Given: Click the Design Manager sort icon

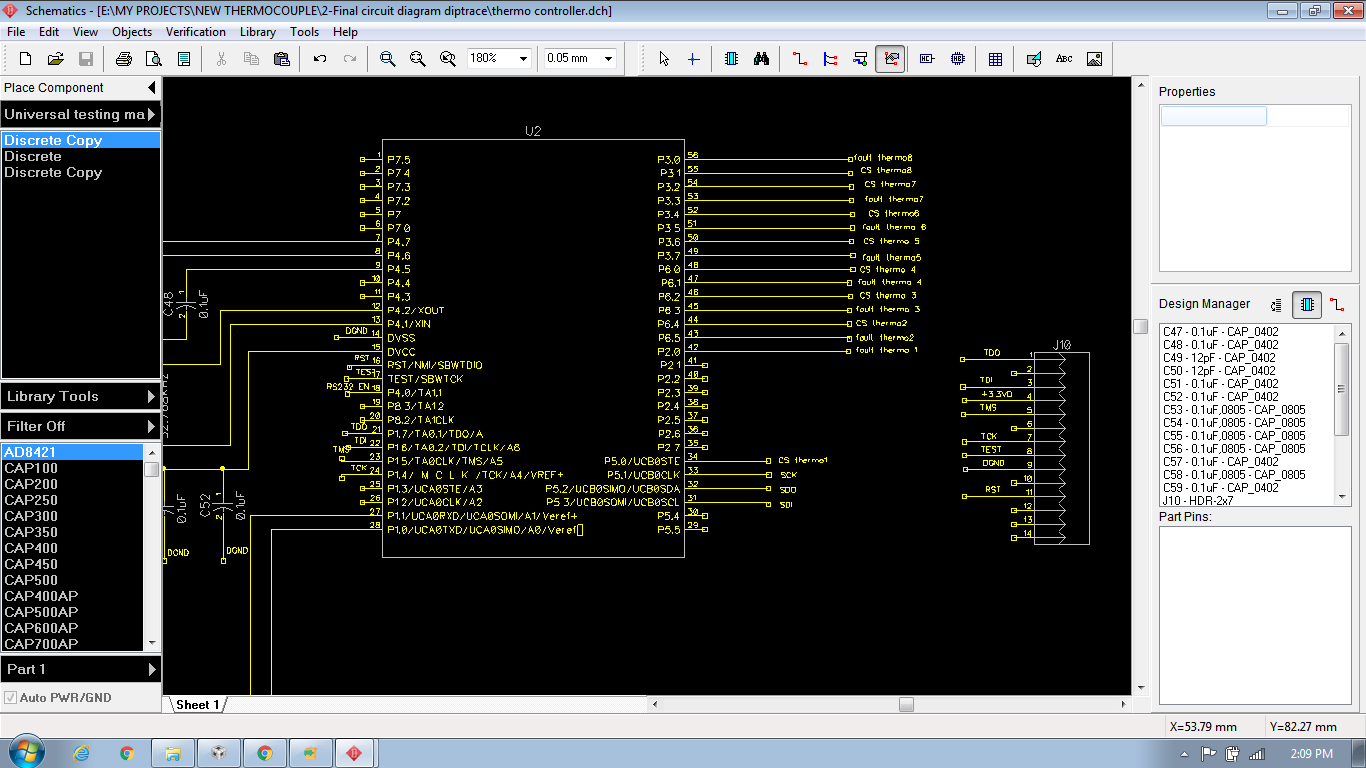Looking at the screenshot, I should (1276, 305).
